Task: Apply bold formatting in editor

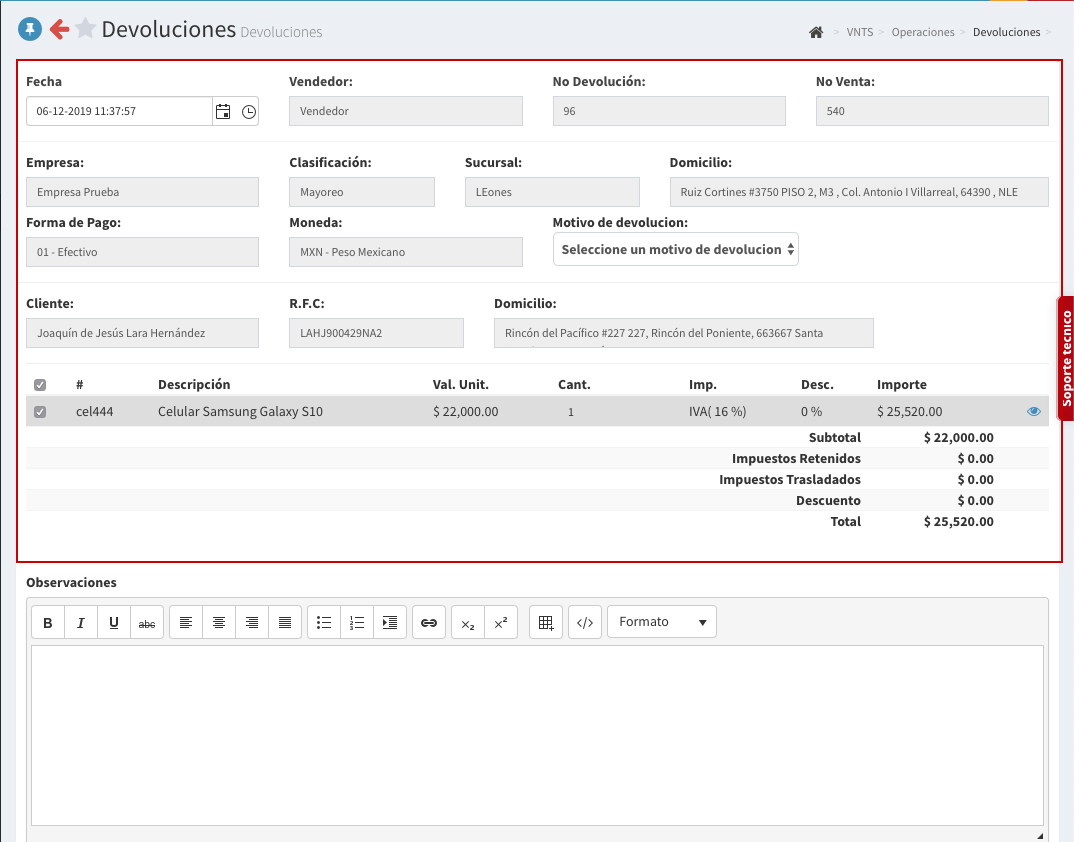Action: click(48, 622)
